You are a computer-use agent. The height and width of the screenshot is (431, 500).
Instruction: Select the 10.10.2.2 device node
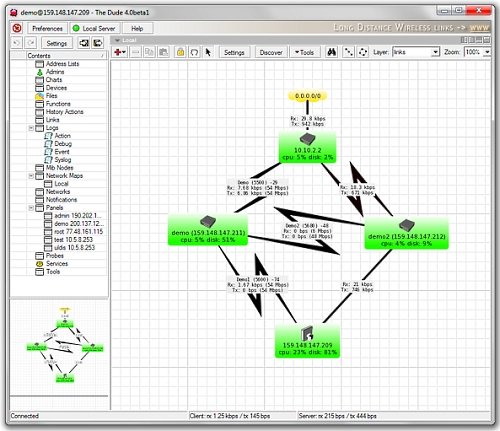[307, 147]
